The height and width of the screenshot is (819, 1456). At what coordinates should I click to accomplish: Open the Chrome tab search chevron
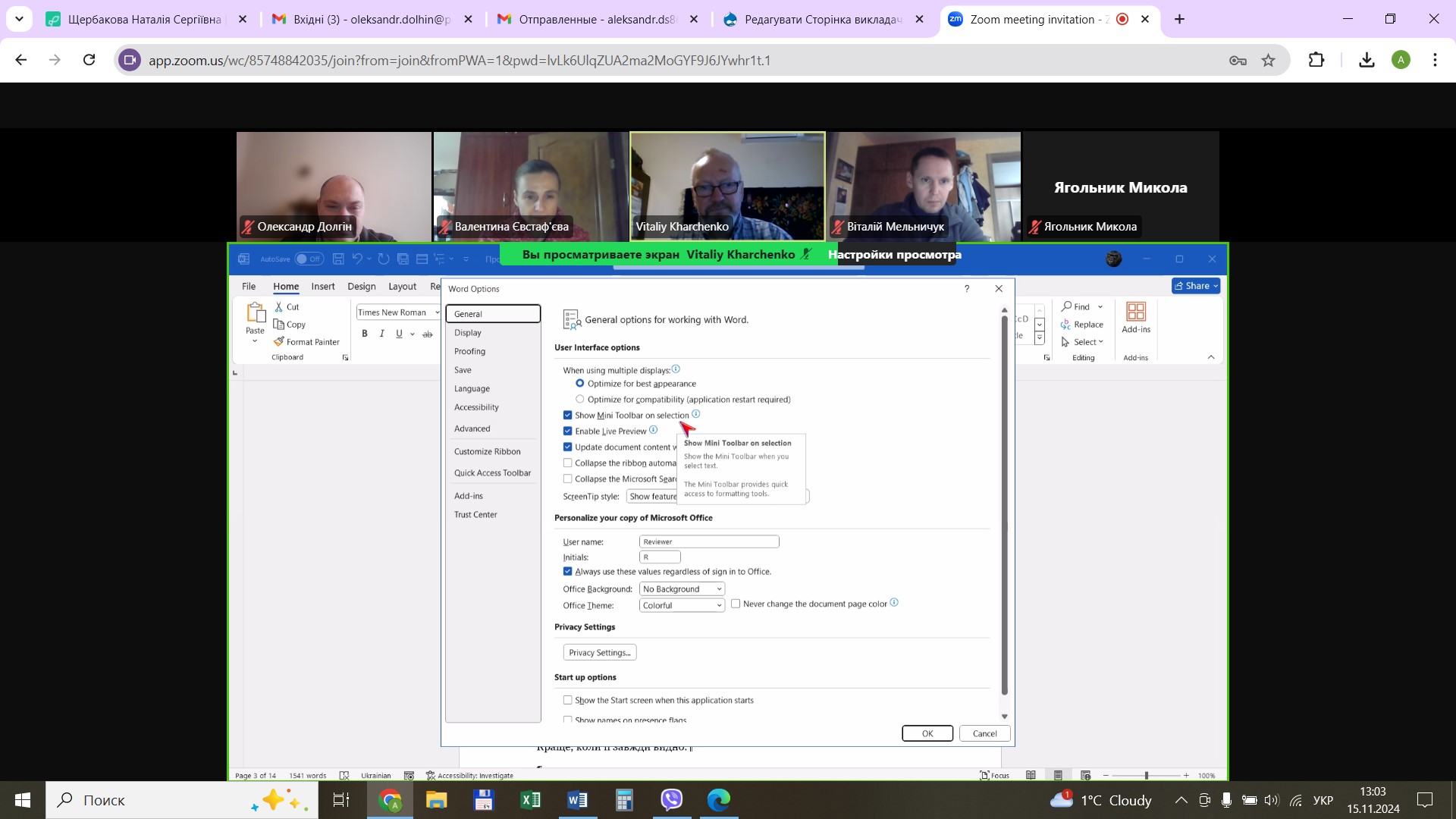[x=19, y=19]
